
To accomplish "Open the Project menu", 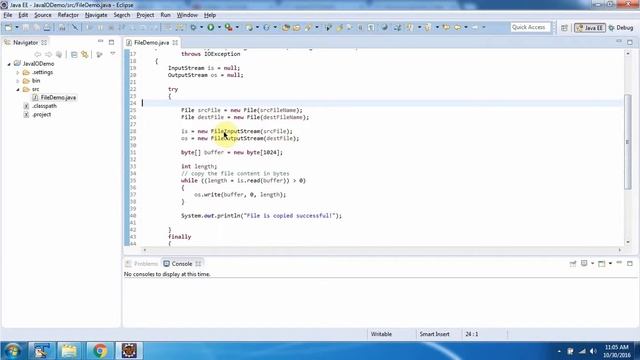I will [145, 15].
